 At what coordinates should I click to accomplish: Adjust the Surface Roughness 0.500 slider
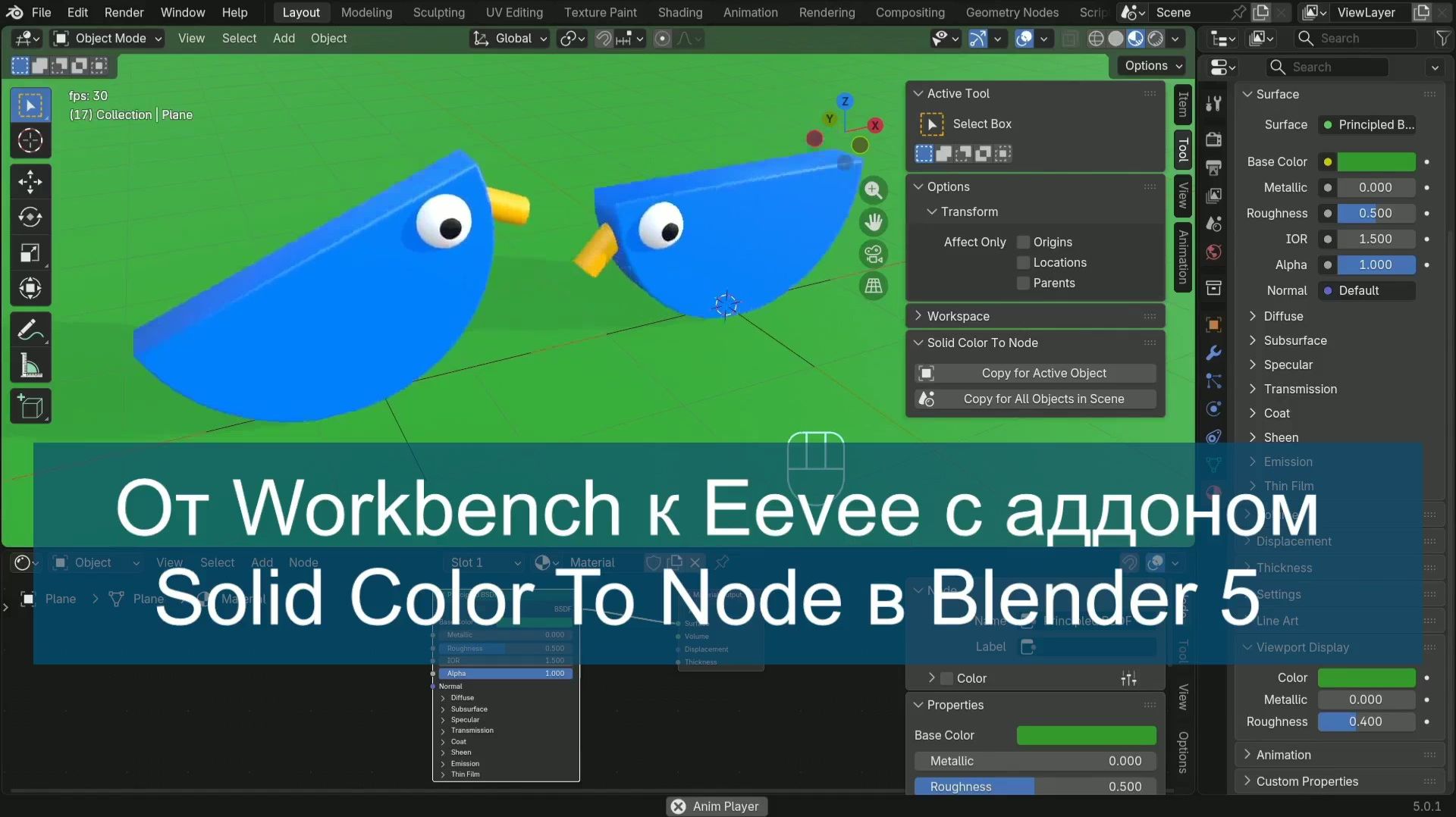tap(1376, 213)
